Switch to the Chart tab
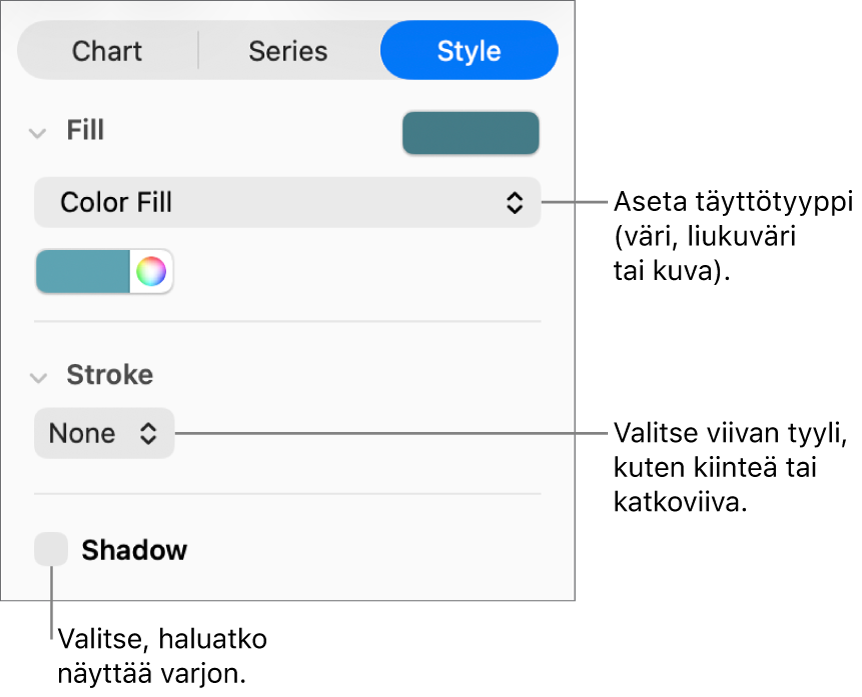862x697 pixels. point(107,51)
